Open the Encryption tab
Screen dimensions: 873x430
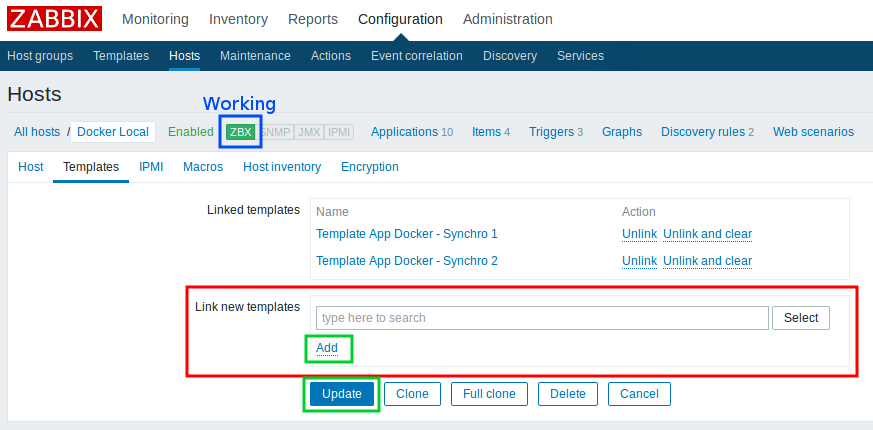click(370, 167)
